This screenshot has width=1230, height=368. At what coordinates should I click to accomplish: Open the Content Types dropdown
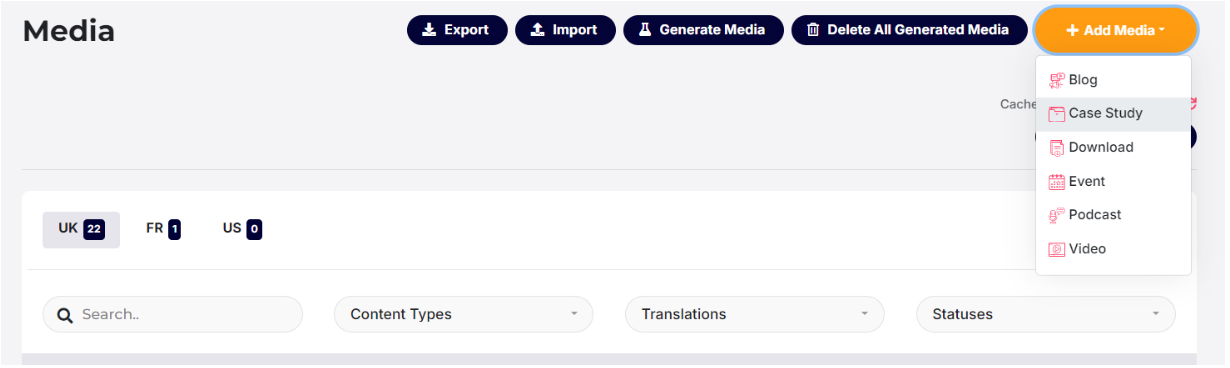click(463, 314)
